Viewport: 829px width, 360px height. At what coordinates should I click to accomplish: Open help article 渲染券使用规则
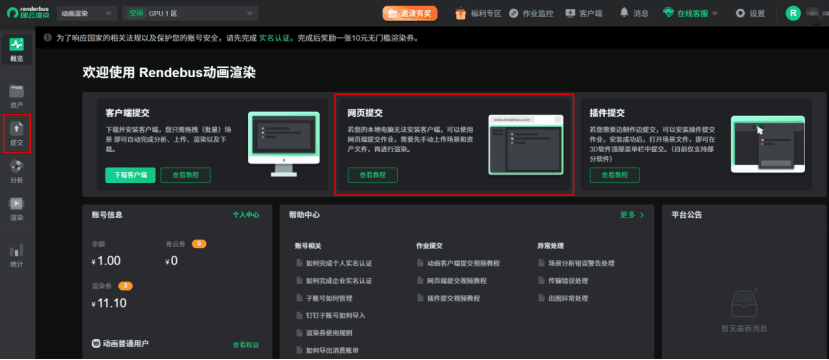pos(329,333)
